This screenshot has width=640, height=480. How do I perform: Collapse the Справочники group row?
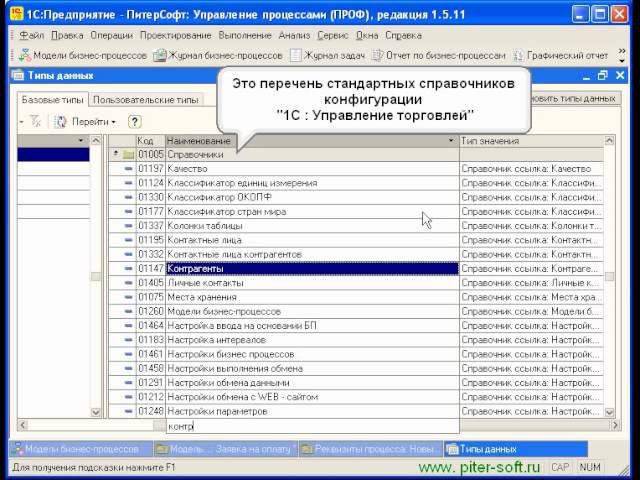click(116, 153)
